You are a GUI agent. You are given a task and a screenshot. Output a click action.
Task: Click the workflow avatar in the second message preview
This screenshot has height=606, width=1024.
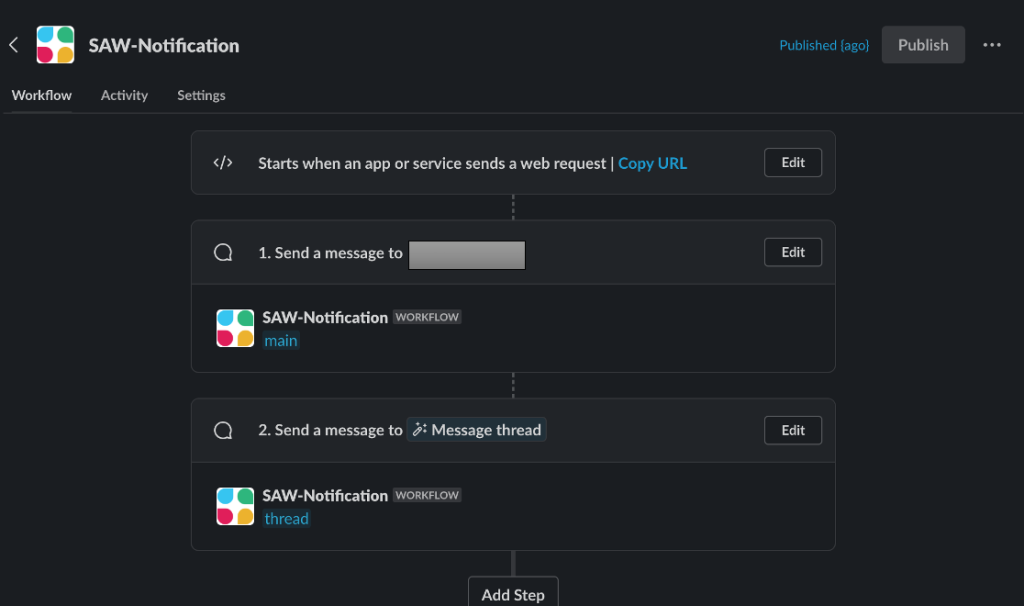click(x=234, y=505)
